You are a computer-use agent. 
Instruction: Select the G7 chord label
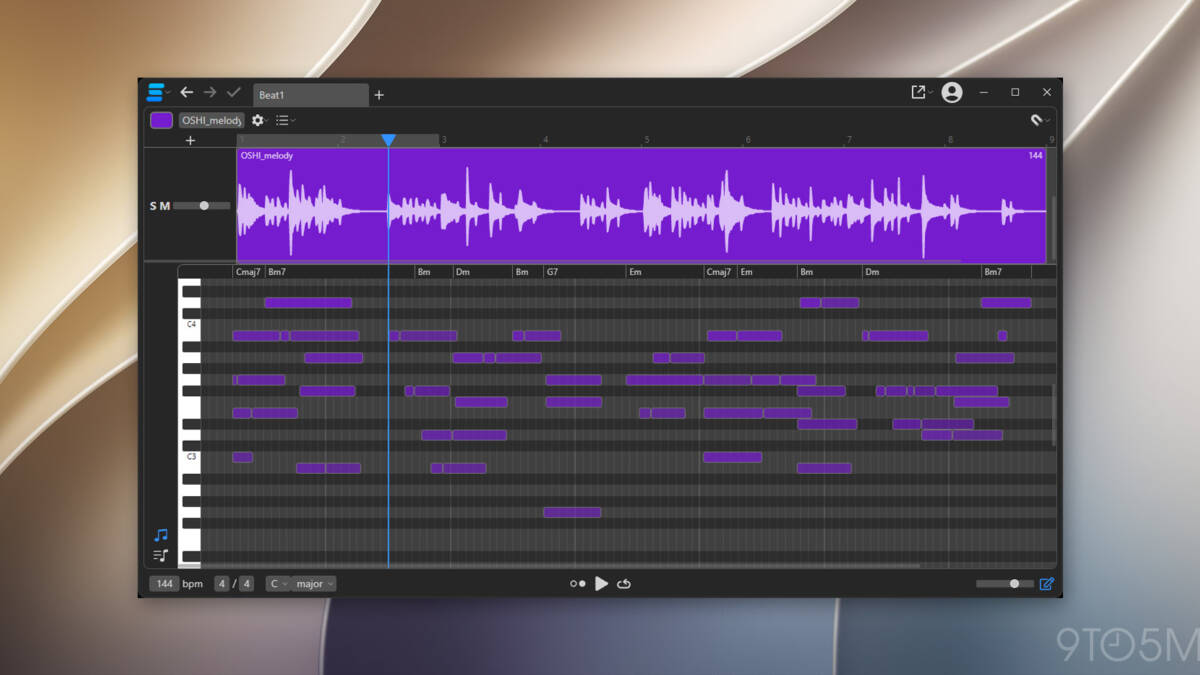(x=552, y=272)
